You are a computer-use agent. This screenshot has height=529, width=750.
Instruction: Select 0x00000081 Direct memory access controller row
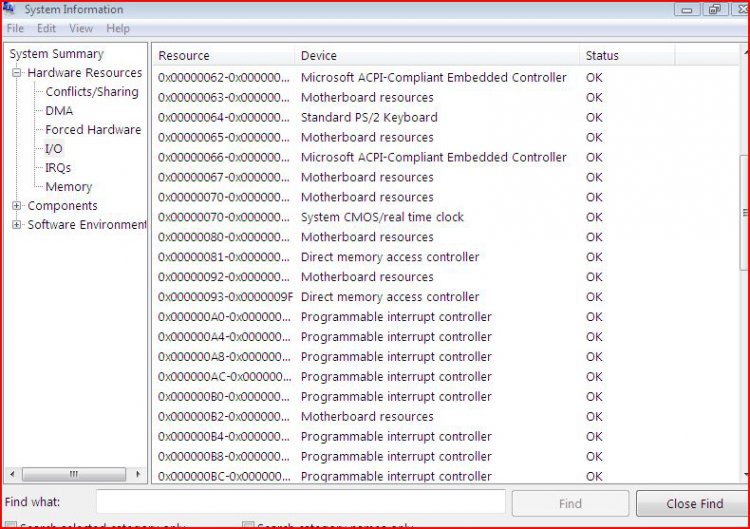point(380,257)
